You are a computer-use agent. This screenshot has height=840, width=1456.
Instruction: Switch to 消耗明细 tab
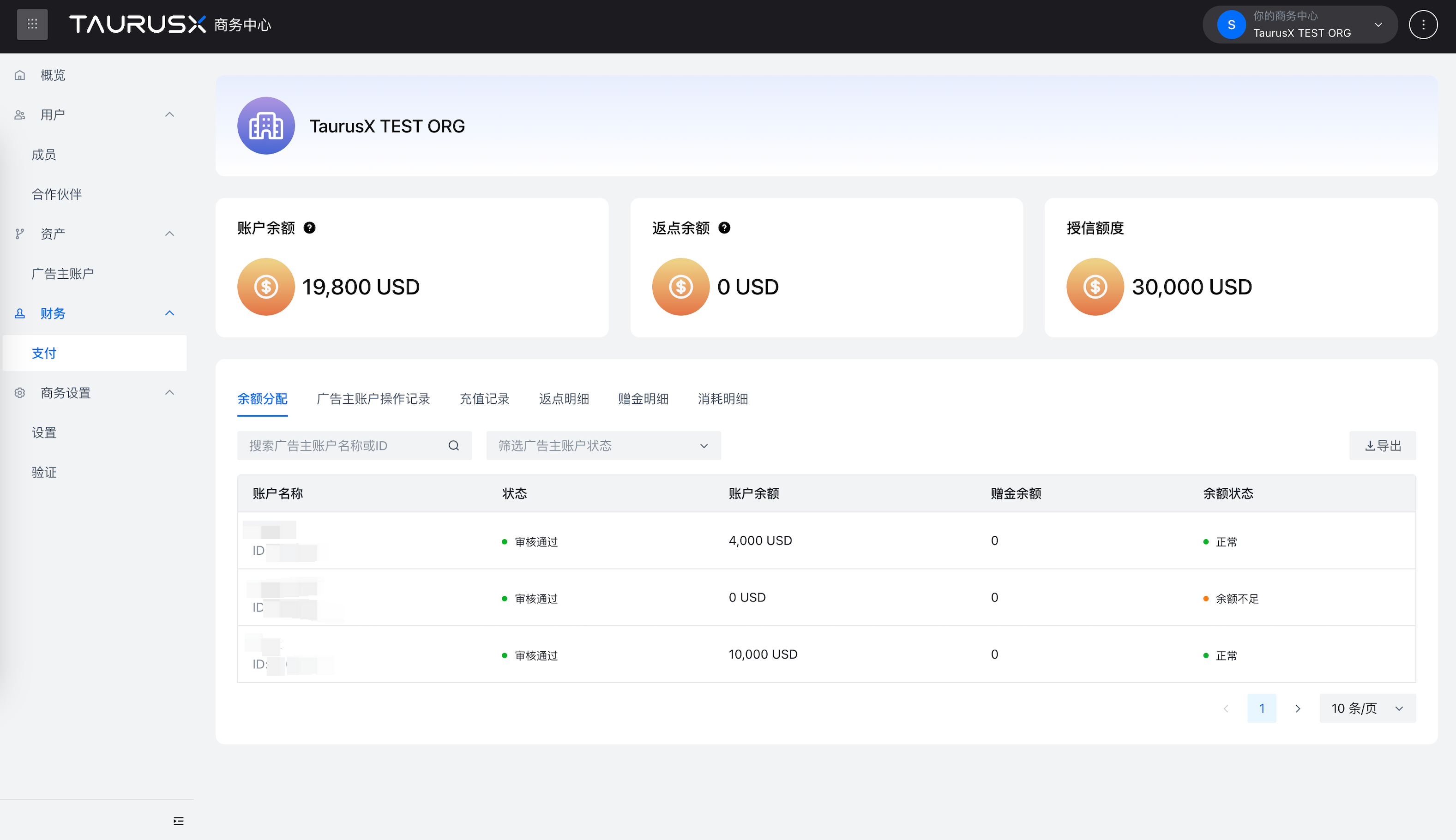coord(723,399)
